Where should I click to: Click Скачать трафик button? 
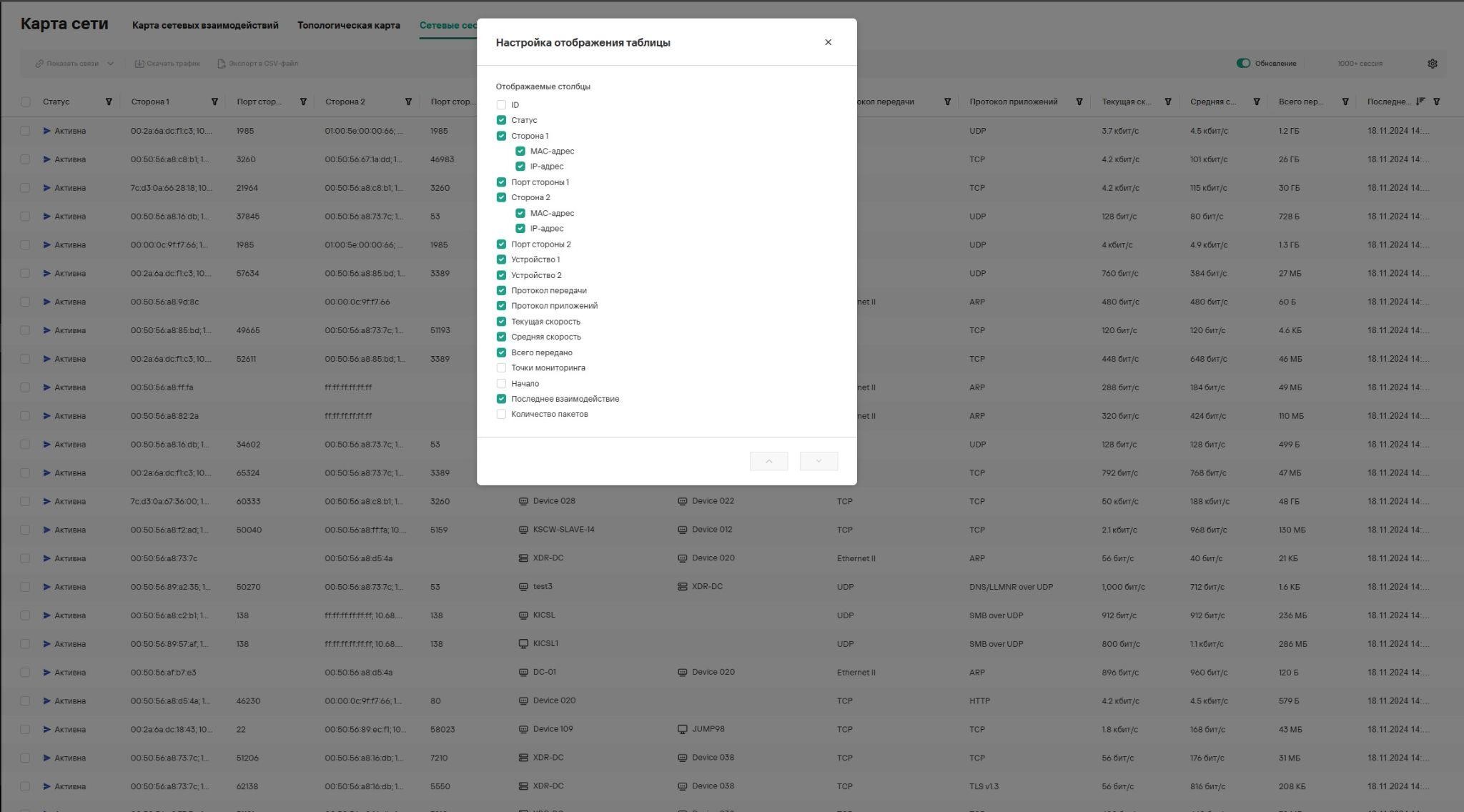click(167, 64)
